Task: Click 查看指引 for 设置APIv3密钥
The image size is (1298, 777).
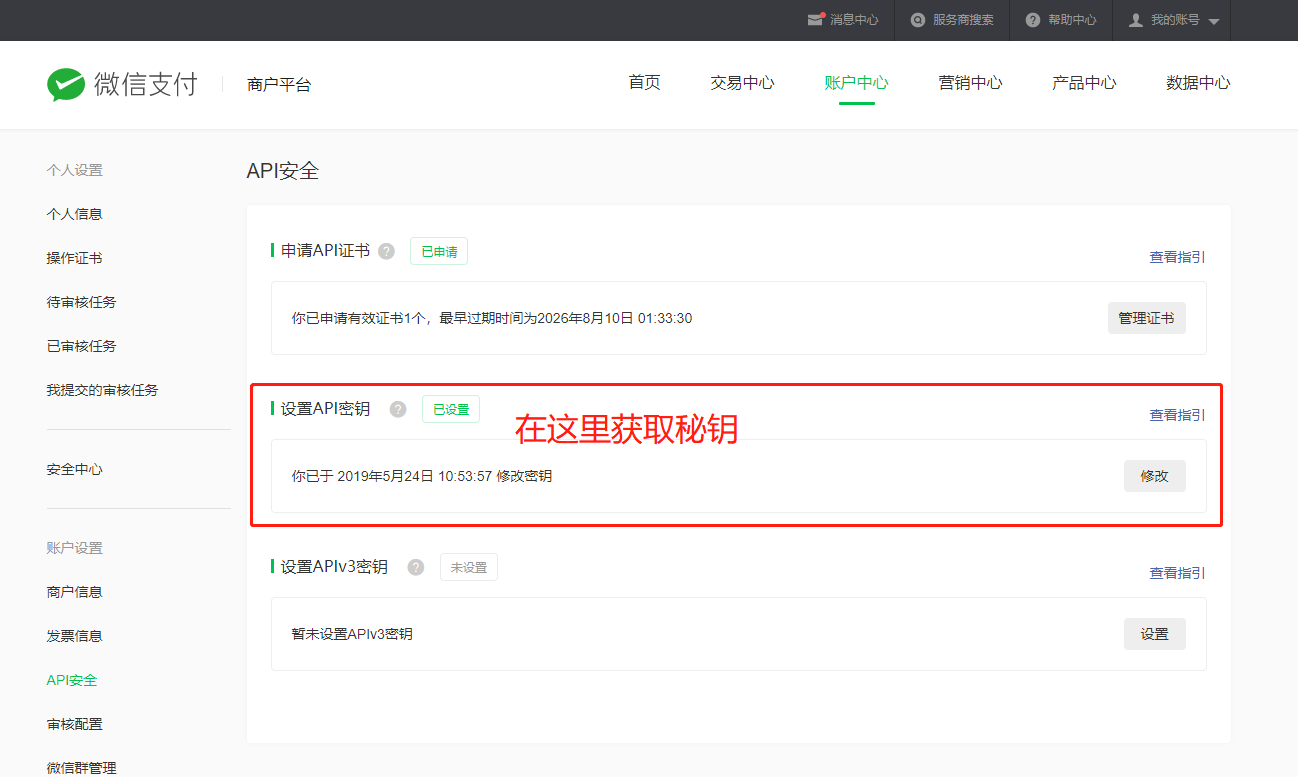Action: (x=1177, y=573)
